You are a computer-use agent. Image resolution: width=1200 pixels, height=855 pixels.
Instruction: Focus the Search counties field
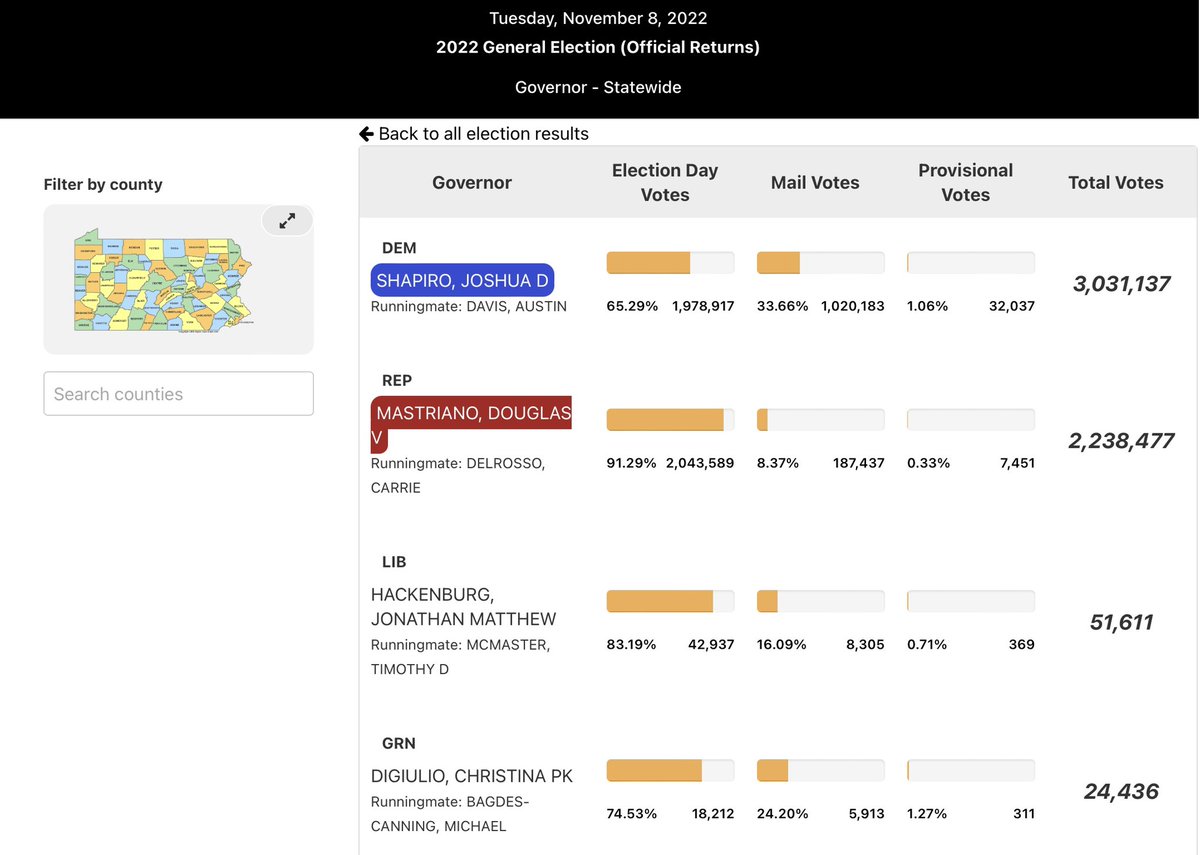coord(179,394)
